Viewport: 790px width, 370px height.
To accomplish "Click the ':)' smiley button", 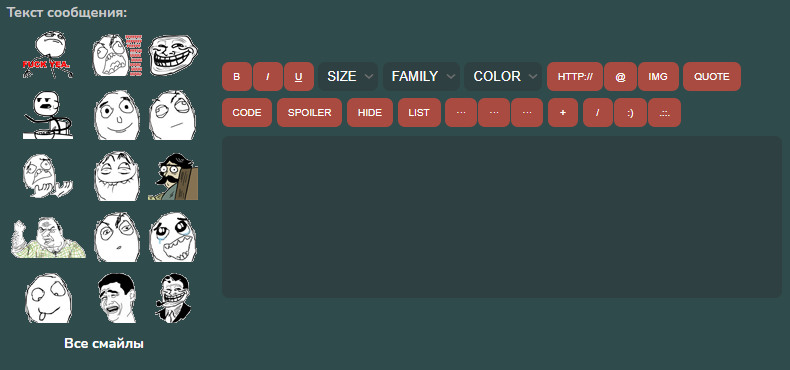I will point(630,112).
